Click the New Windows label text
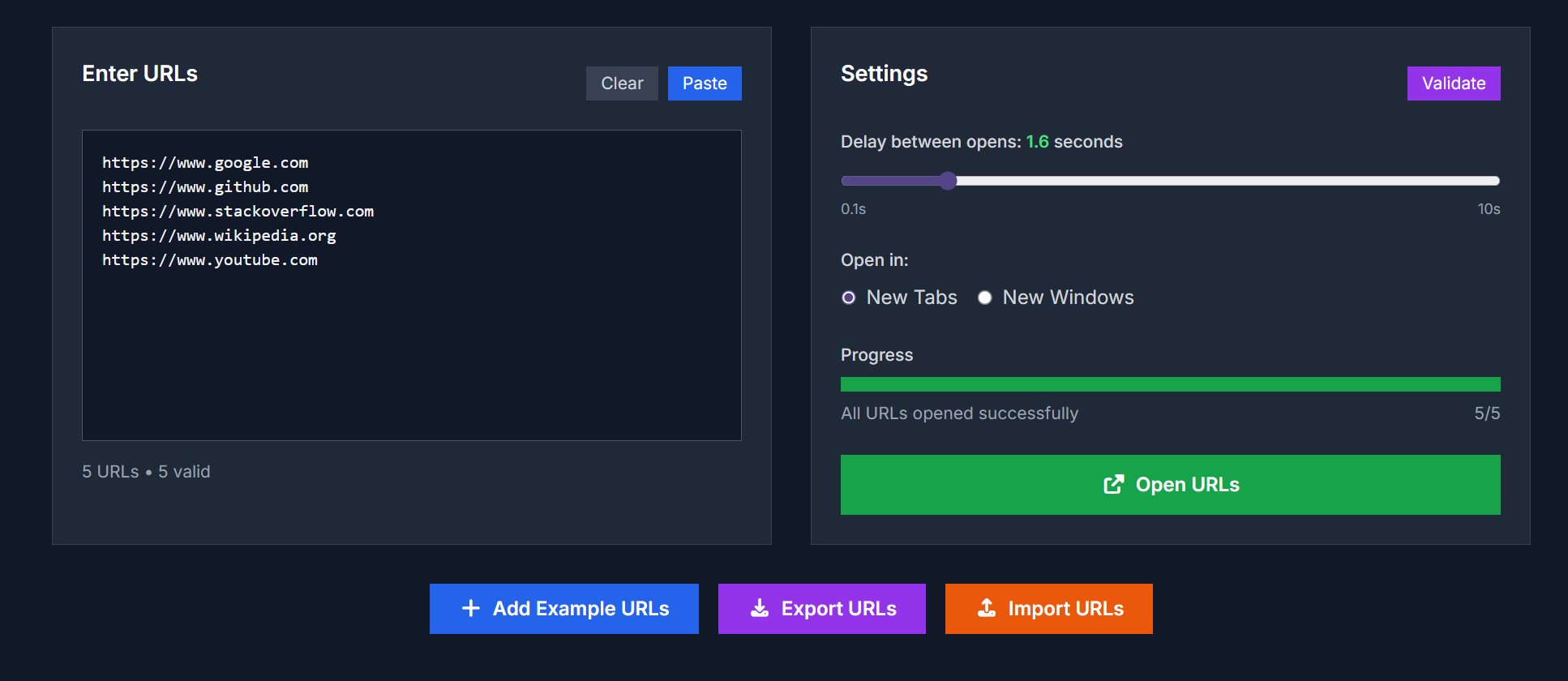Viewport: 1568px width, 681px height. [x=1068, y=298]
